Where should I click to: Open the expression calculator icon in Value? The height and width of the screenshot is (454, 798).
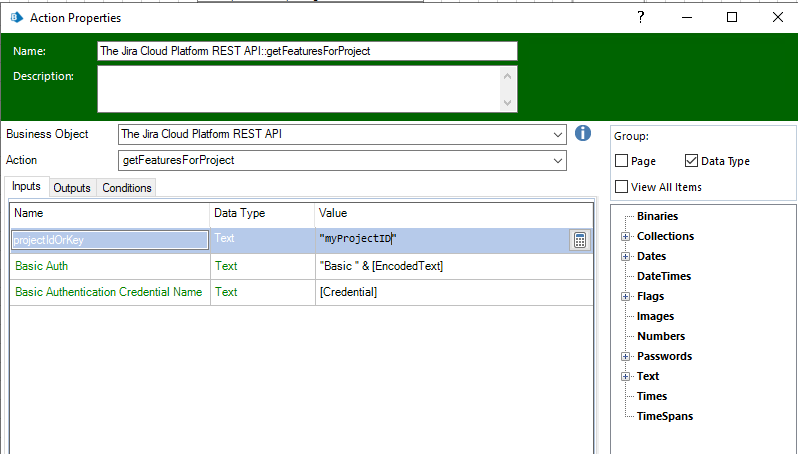coord(579,239)
